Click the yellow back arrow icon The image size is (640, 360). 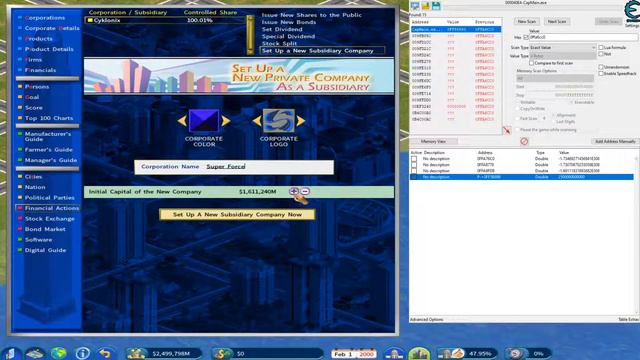point(105,353)
